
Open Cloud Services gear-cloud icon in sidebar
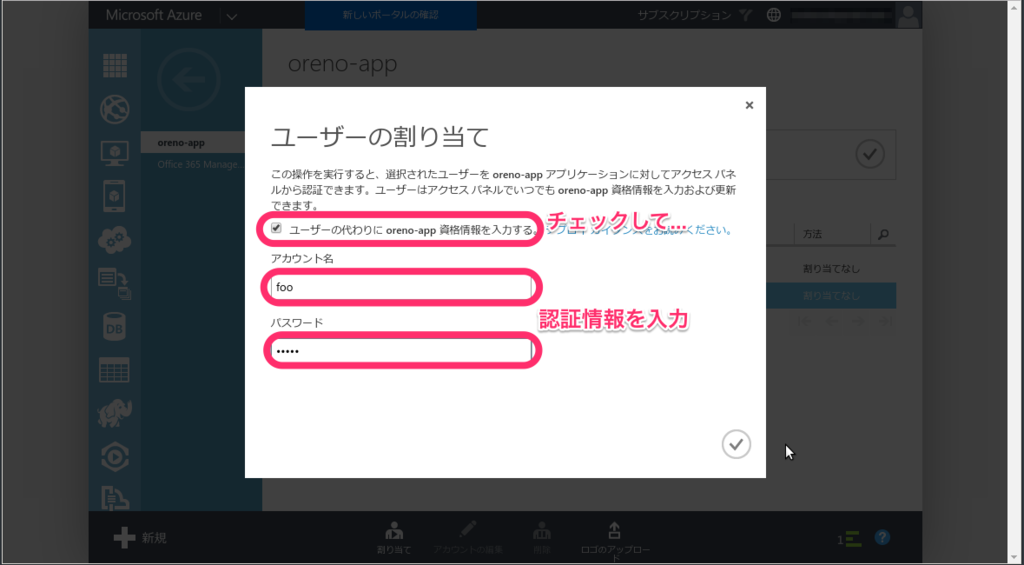click(x=115, y=240)
